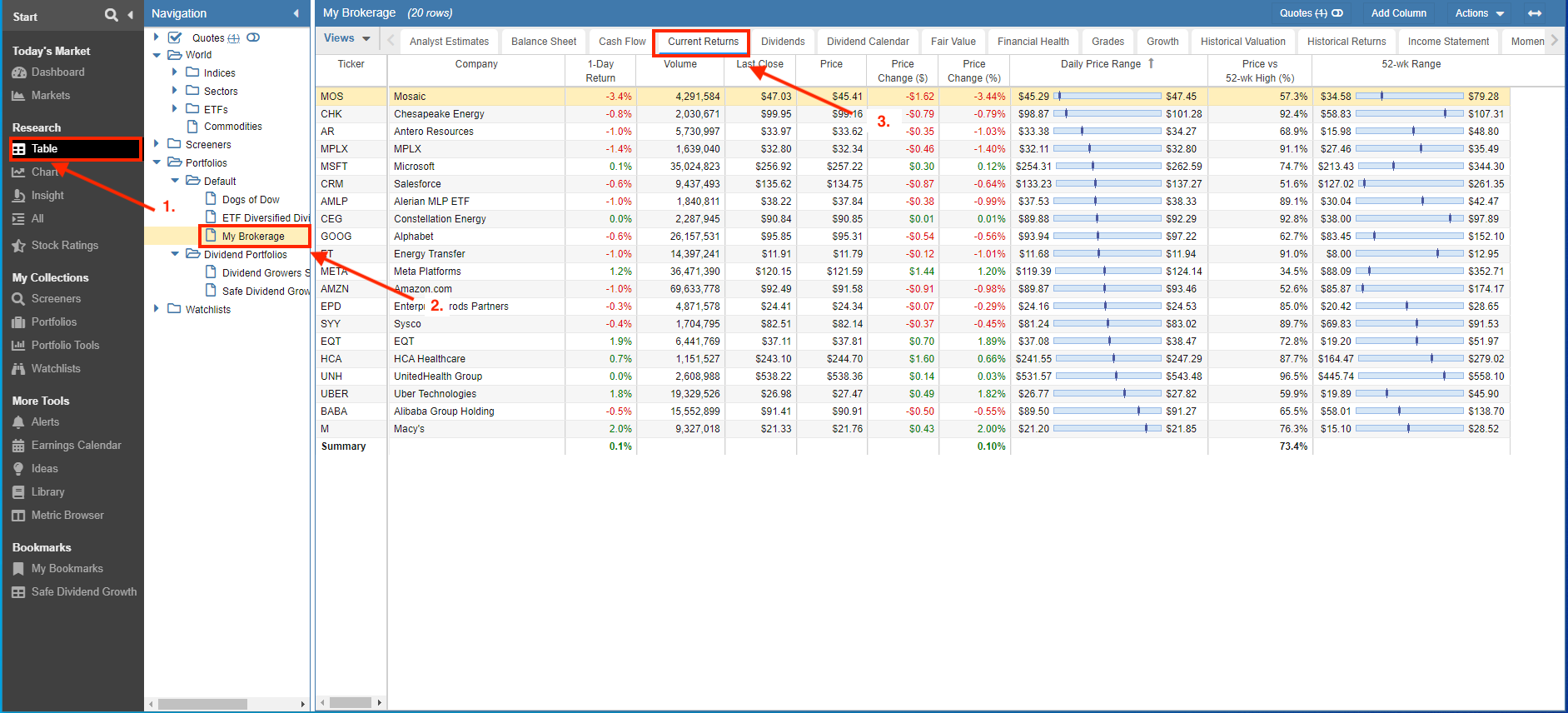Screen dimensions: 1568x713
Task: Expand the Indices folder
Action: pos(175,72)
